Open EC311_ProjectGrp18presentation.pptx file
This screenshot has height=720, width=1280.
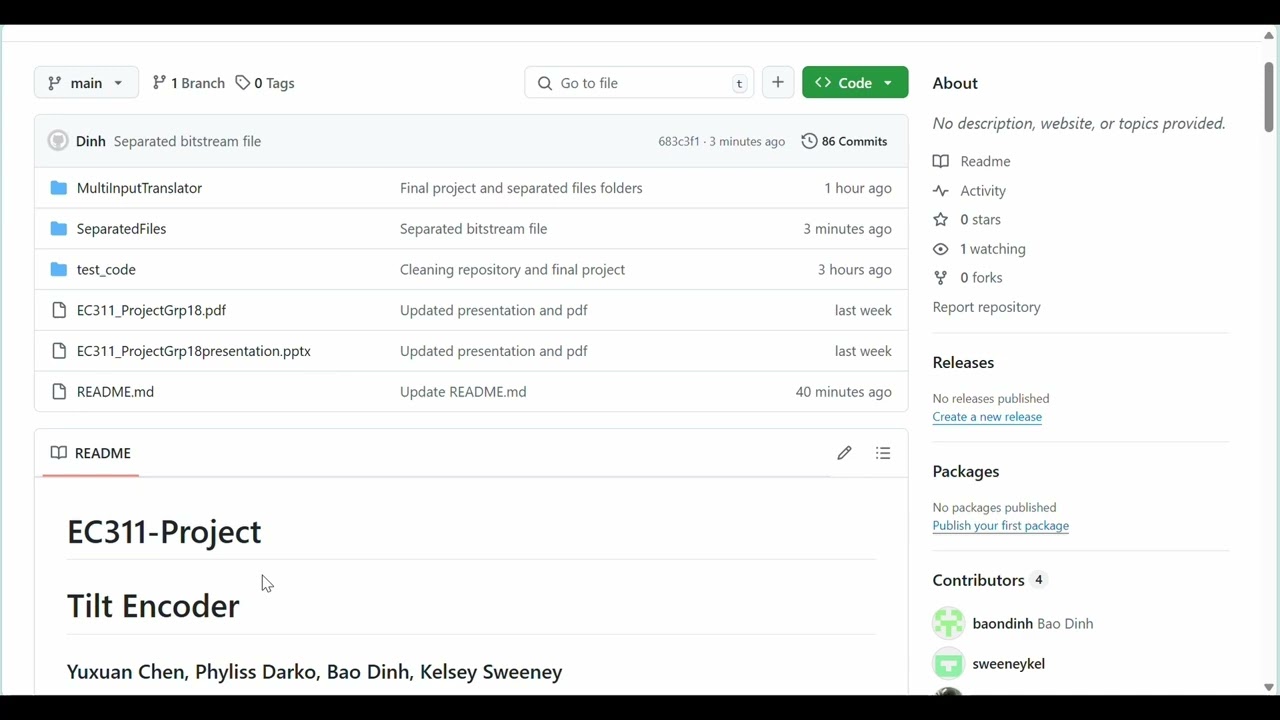(x=194, y=351)
